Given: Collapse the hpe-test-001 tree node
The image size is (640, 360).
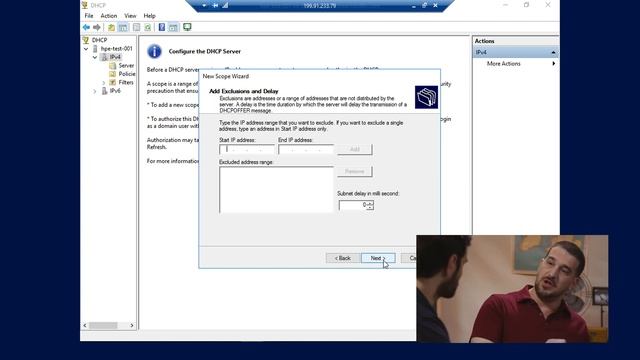Looking at the screenshot, I should point(86,49).
